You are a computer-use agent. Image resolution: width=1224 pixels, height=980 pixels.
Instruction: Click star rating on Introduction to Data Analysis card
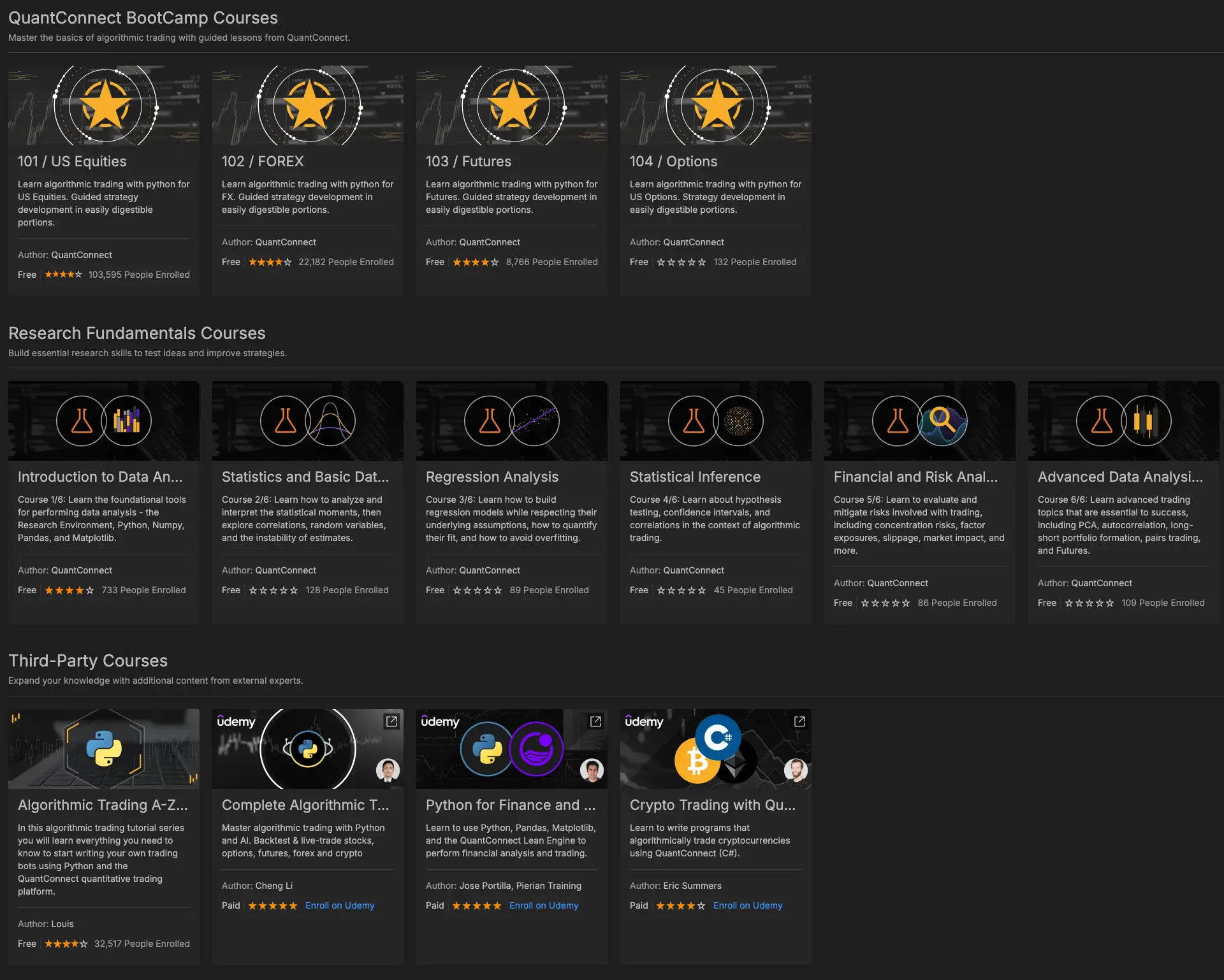coord(69,590)
